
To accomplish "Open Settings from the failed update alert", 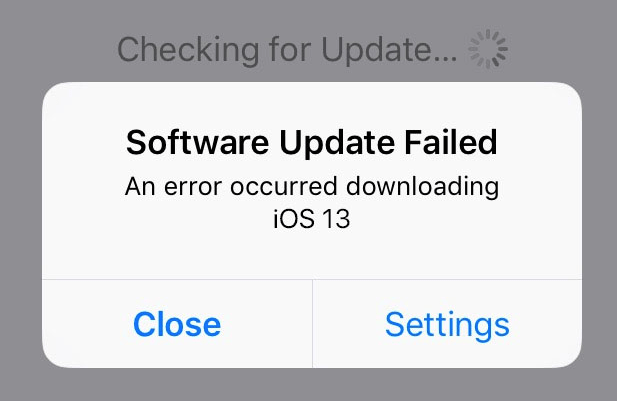I will pos(447,324).
